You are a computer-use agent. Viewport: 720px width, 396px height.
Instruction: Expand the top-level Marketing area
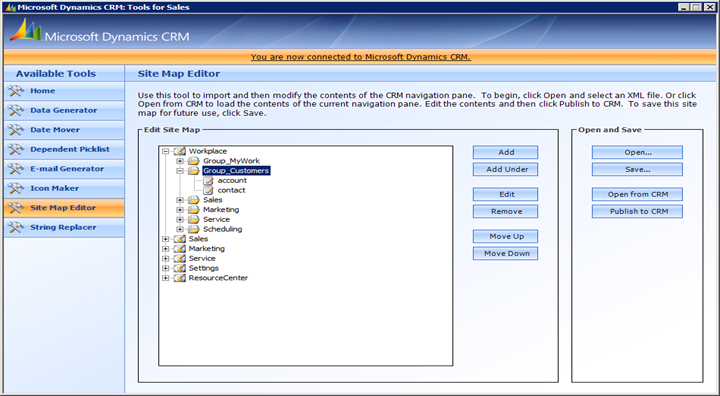click(166, 249)
